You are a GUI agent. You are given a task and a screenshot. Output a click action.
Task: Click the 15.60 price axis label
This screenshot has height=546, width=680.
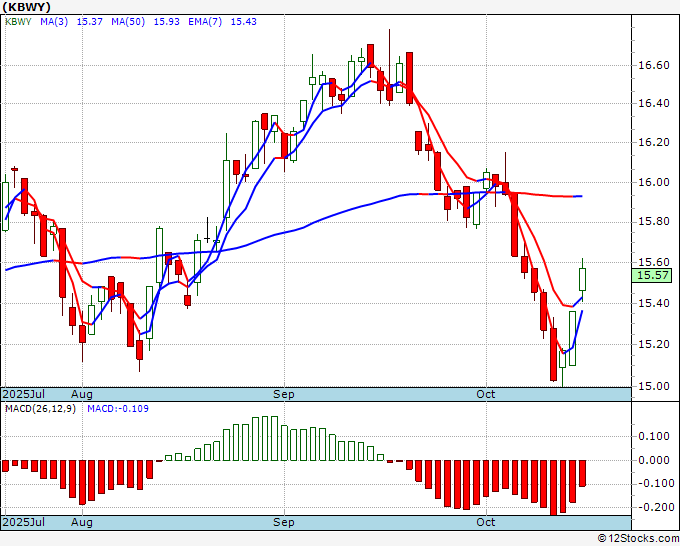pyautogui.click(x=654, y=262)
